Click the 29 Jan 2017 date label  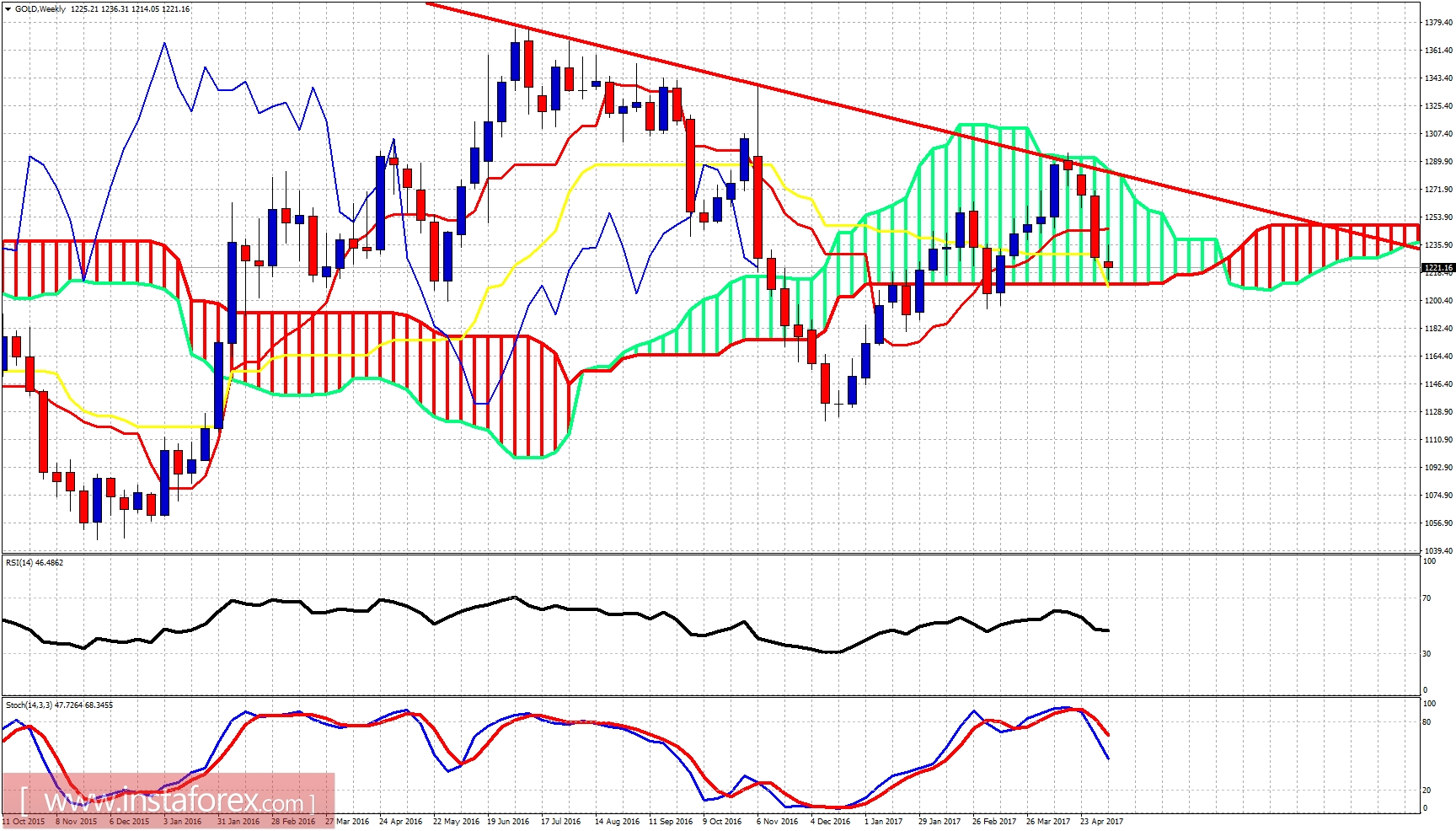(939, 822)
